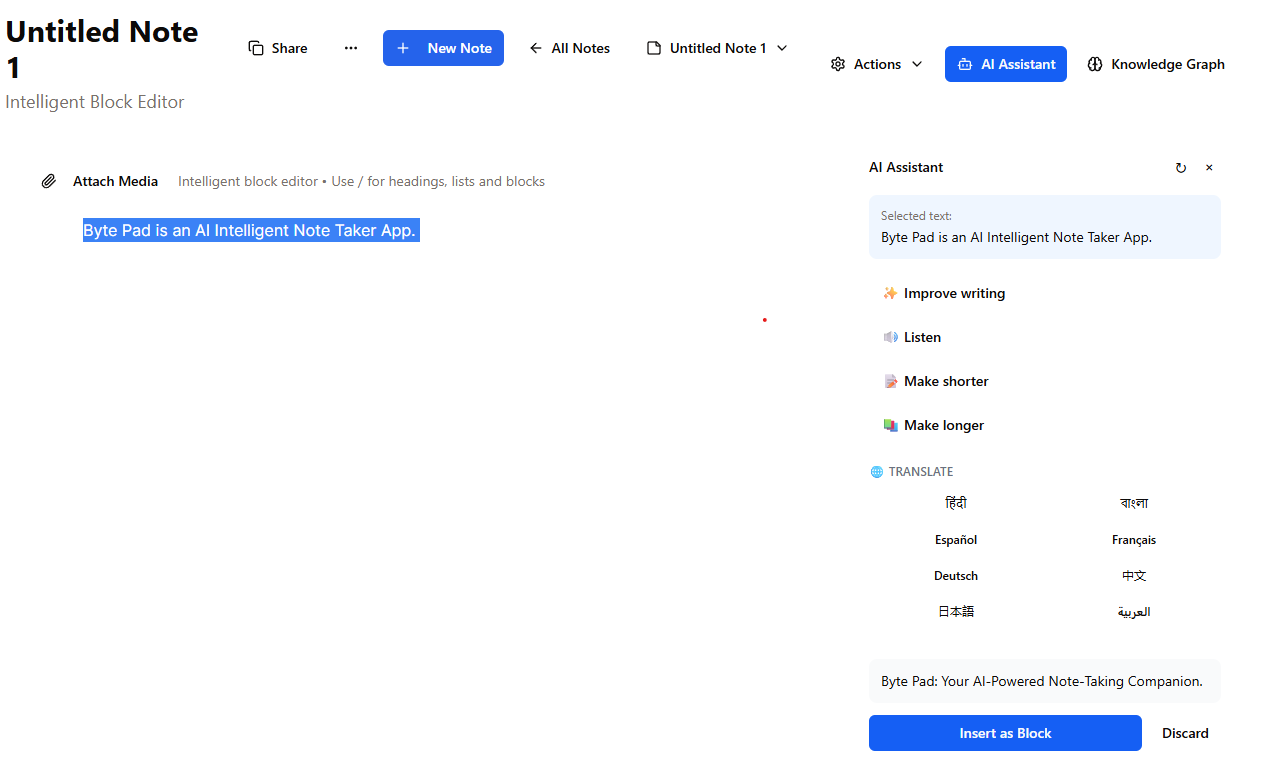Click the AI result text about Note-Taking Companion
This screenshot has height=778, width=1269.
coord(1042,681)
